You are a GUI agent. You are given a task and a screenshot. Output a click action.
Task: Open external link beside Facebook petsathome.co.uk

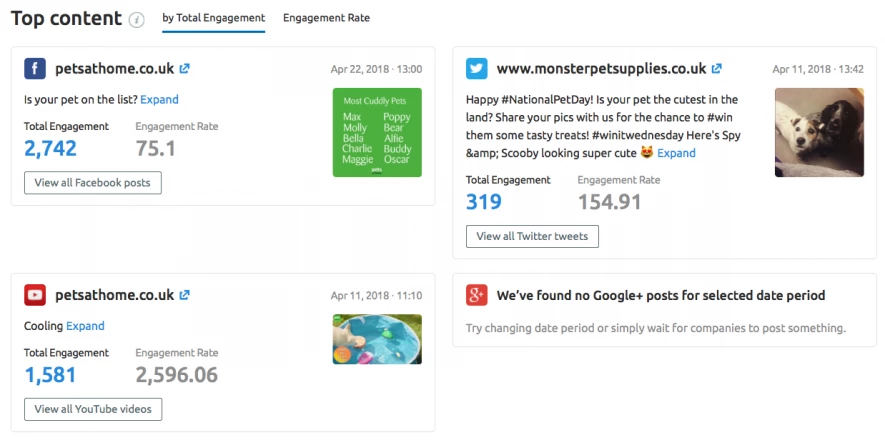click(x=185, y=69)
